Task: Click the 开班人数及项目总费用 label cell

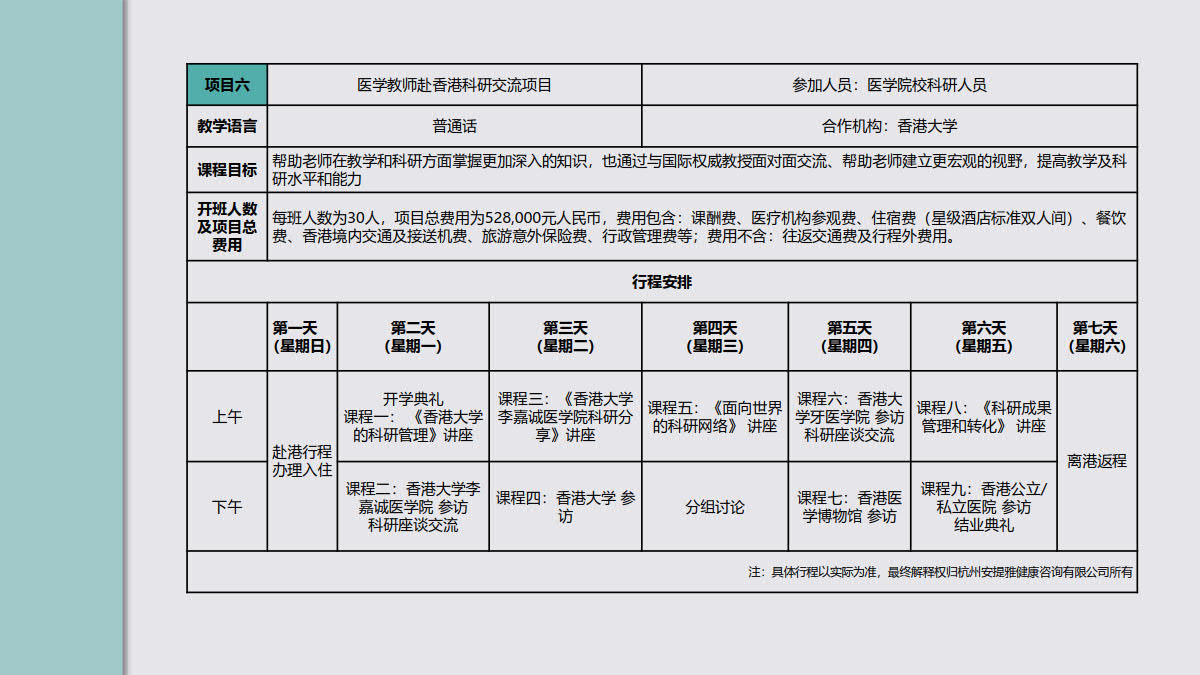Action: pos(227,227)
